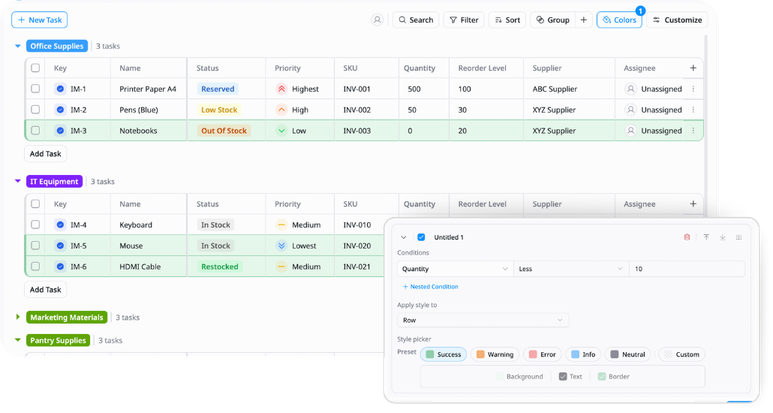The height and width of the screenshot is (413, 773).
Task: Select the Warning preset style
Action: pyautogui.click(x=495, y=354)
